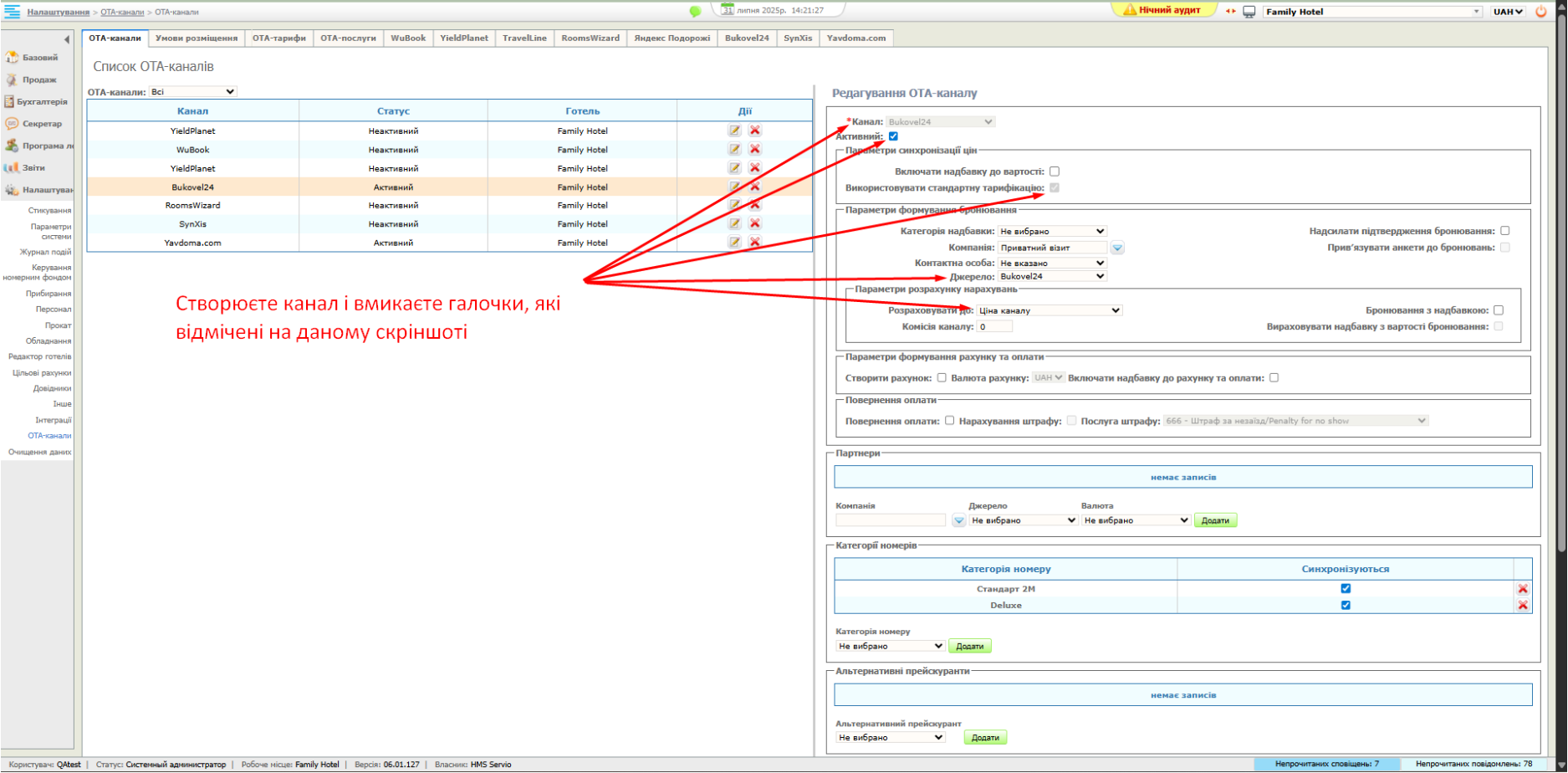This screenshot has width=1568, height=773.
Task: Click the edit icon for Yavdoma.com row
Action: (734, 243)
